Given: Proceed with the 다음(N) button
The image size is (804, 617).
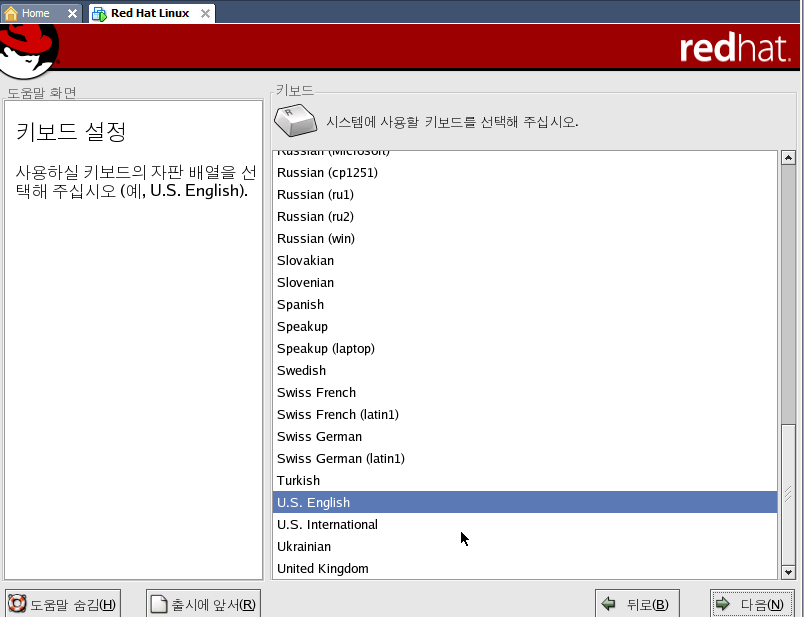Looking at the screenshot, I should point(752,604).
